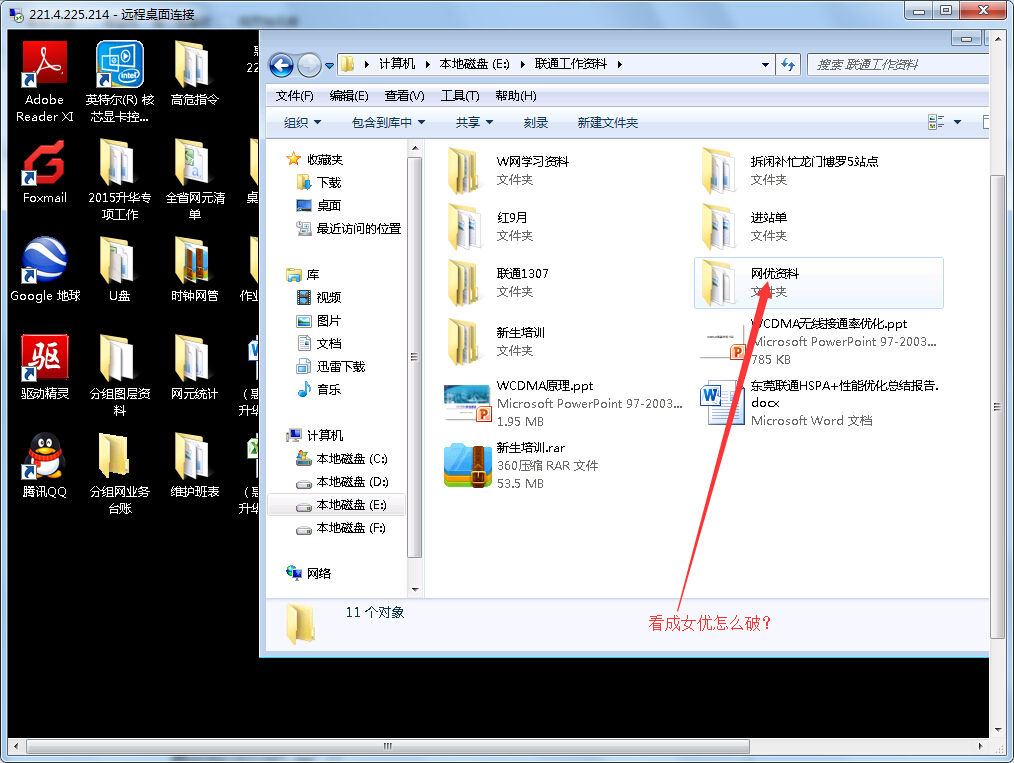1014x763 pixels.
Task: Expand the breadcrumb arrow after 本地磁盘 (E:)
Action: coord(523,64)
